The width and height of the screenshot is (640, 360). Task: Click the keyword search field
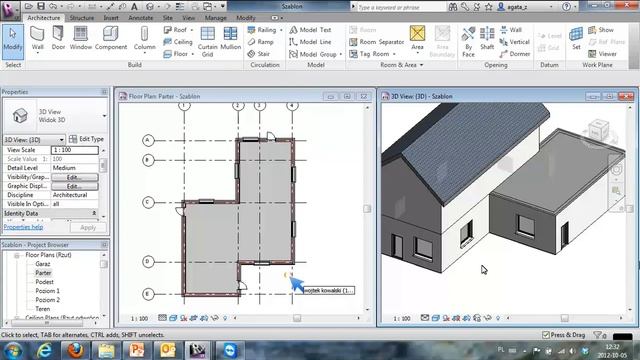point(401,7)
